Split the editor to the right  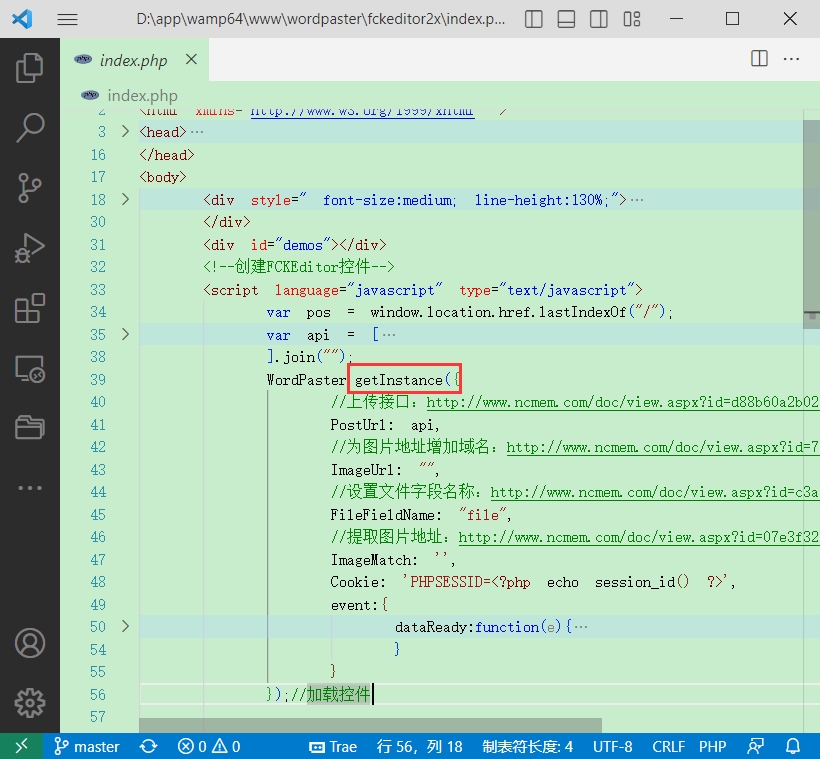pyautogui.click(x=759, y=60)
